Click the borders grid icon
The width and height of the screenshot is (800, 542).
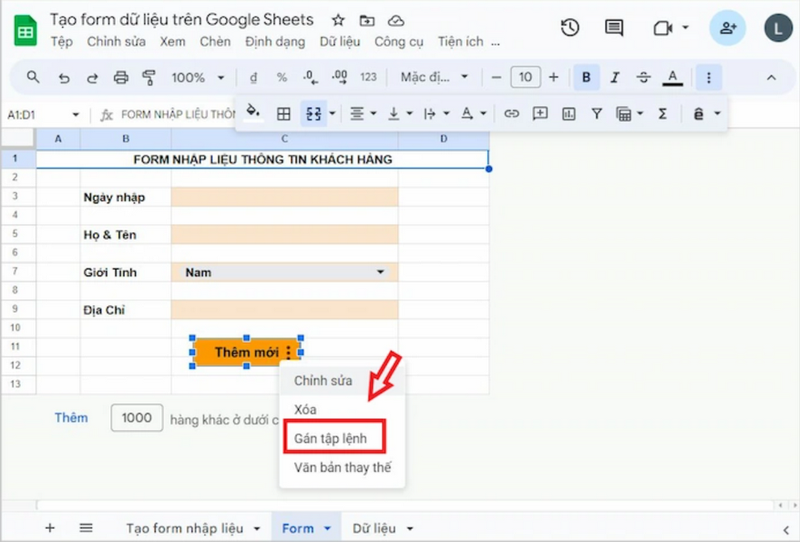(284, 114)
